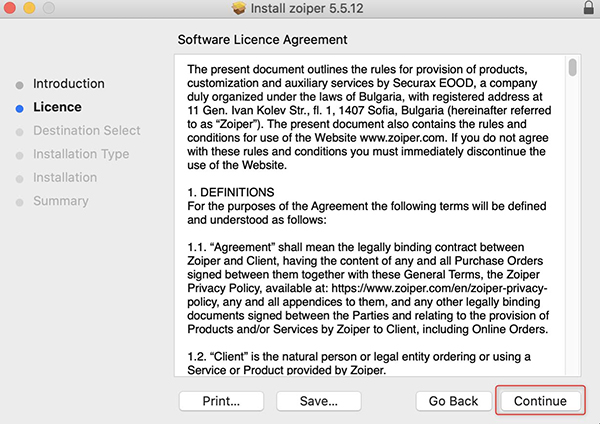Print the licence agreement
This screenshot has width=600, height=424.
221,401
